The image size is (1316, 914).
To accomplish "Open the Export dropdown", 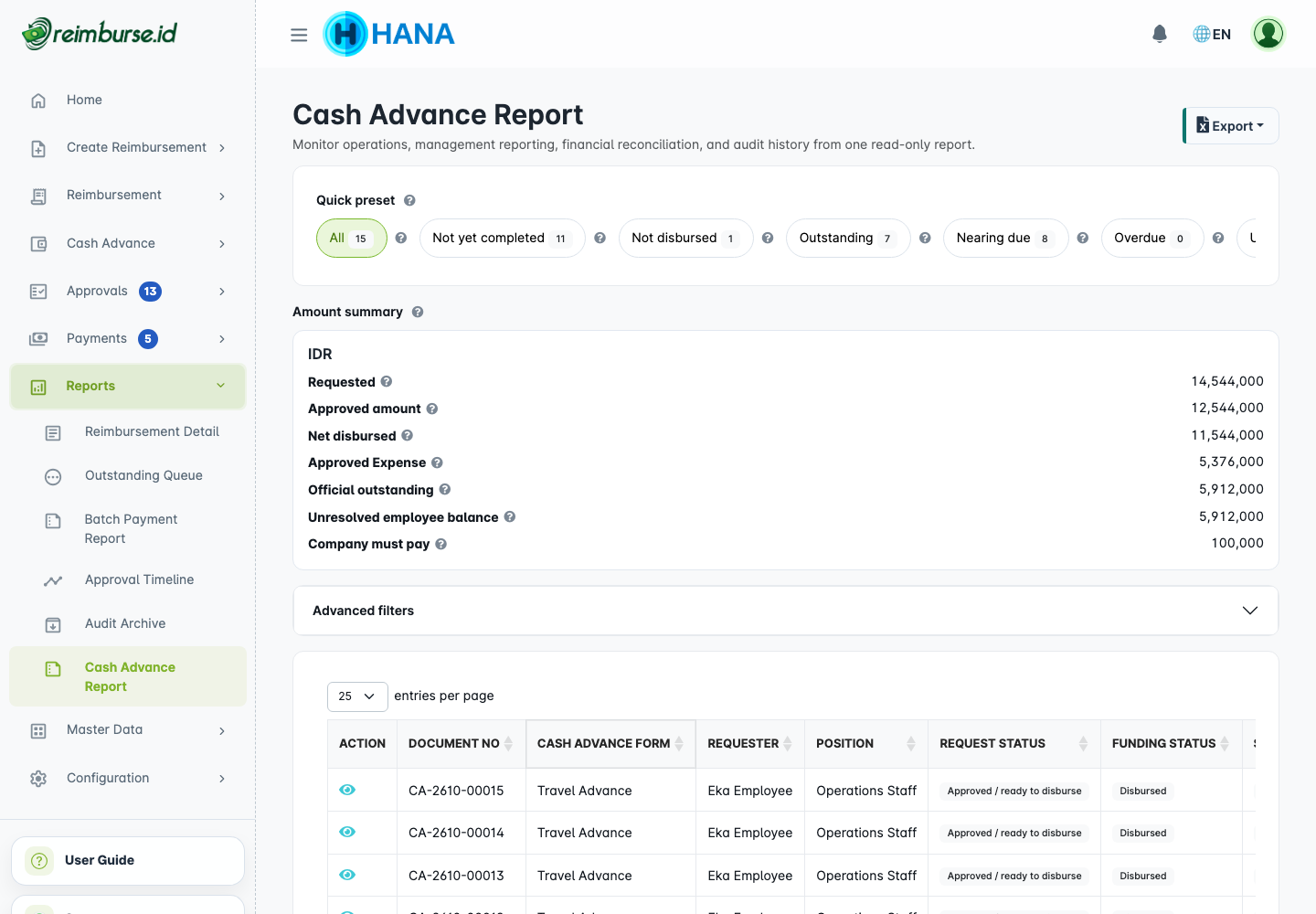I will pyautogui.click(x=1231, y=126).
